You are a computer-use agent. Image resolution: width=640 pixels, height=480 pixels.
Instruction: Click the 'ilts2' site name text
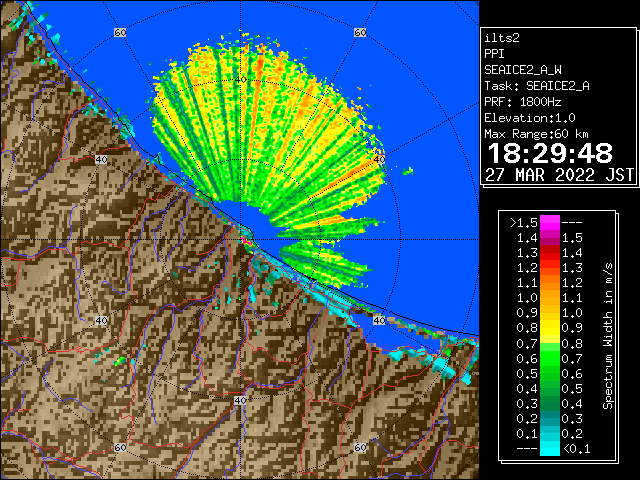[502, 38]
